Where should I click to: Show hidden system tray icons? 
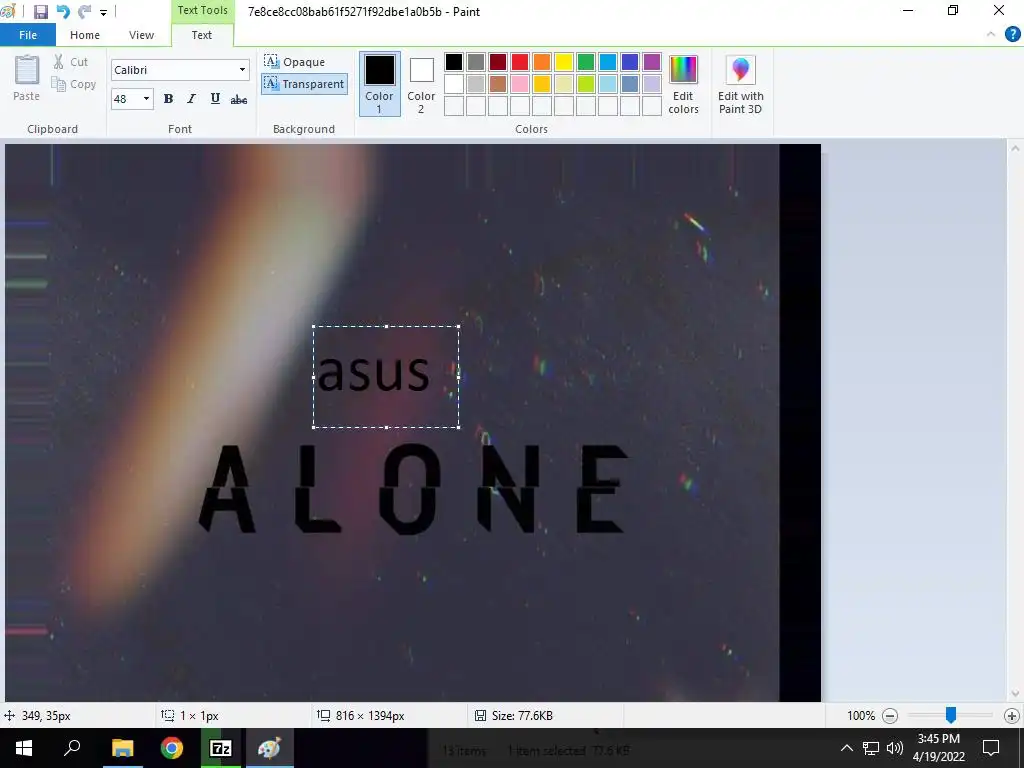tap(846, 748)
